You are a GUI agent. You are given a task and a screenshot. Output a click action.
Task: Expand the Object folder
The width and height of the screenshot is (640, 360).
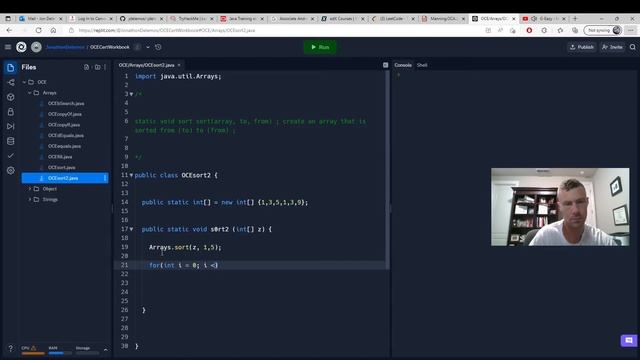point(30,189)
